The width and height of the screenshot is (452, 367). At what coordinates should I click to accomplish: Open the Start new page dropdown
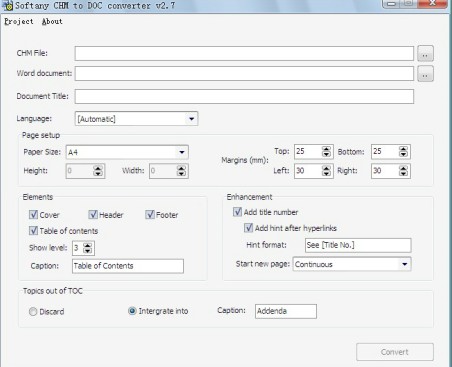point(352,264)
